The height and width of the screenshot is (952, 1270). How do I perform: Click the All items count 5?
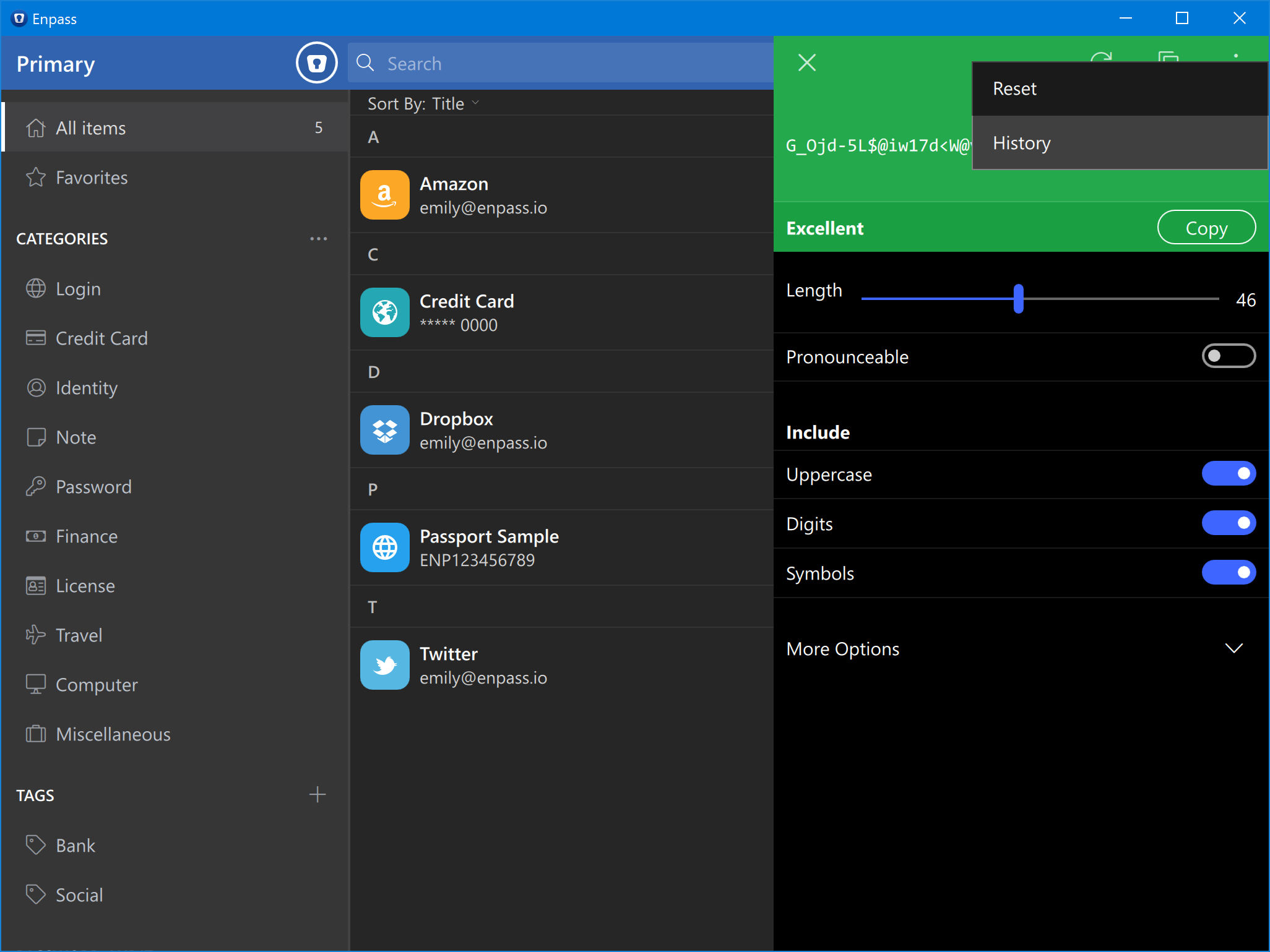point(319,127)
